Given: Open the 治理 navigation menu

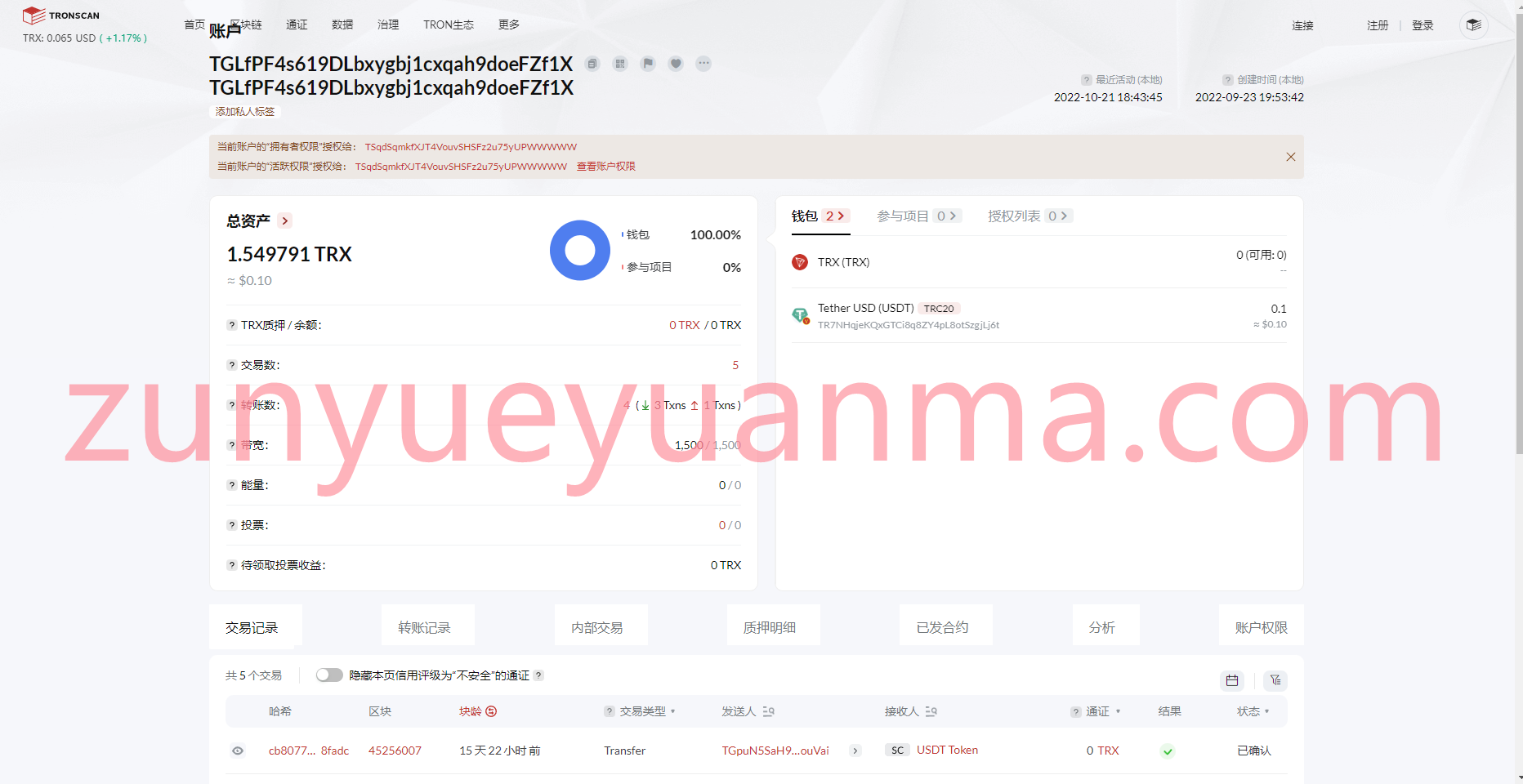Looking at the screenshot, I should tap(388, 24).
